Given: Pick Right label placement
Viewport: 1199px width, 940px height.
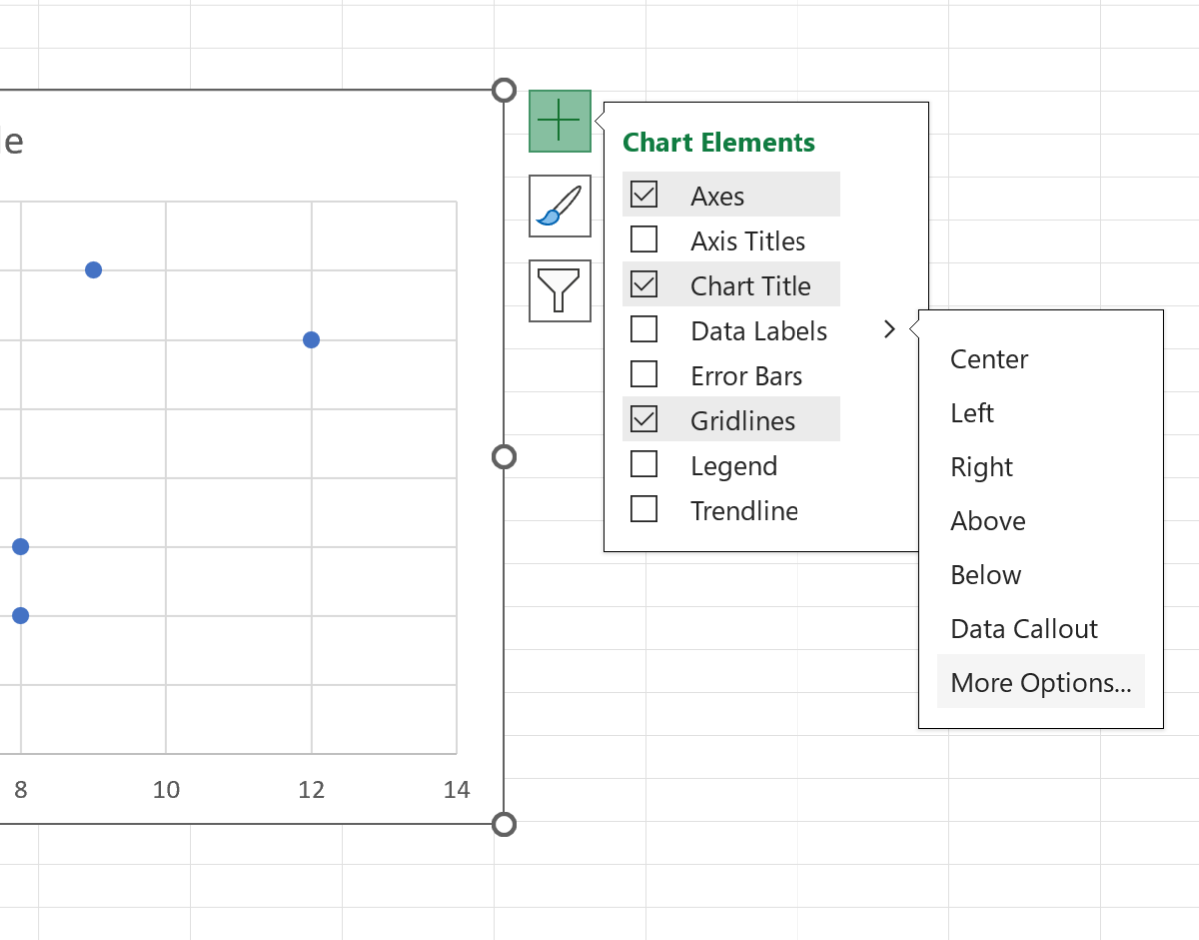Looking at the screenshot, I should coord(981,467).
